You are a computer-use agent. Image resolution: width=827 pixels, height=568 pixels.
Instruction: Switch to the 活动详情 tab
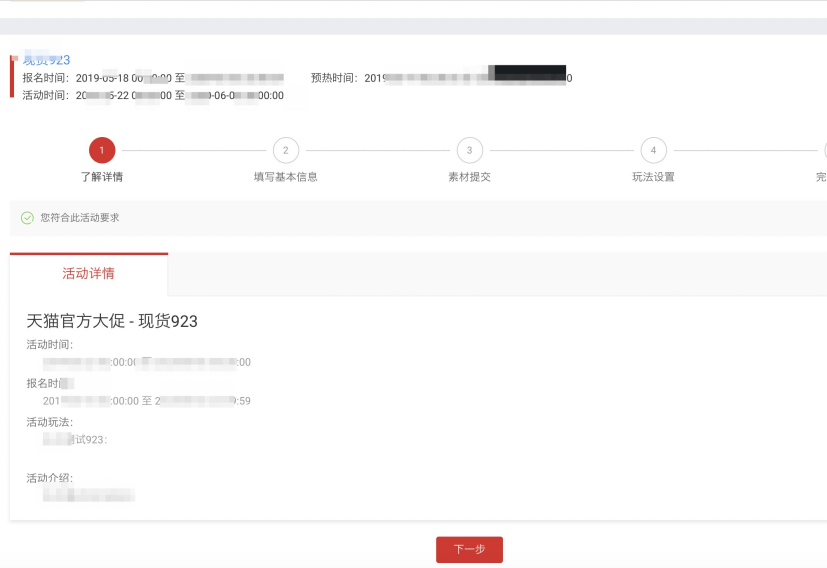click(88, 274)
